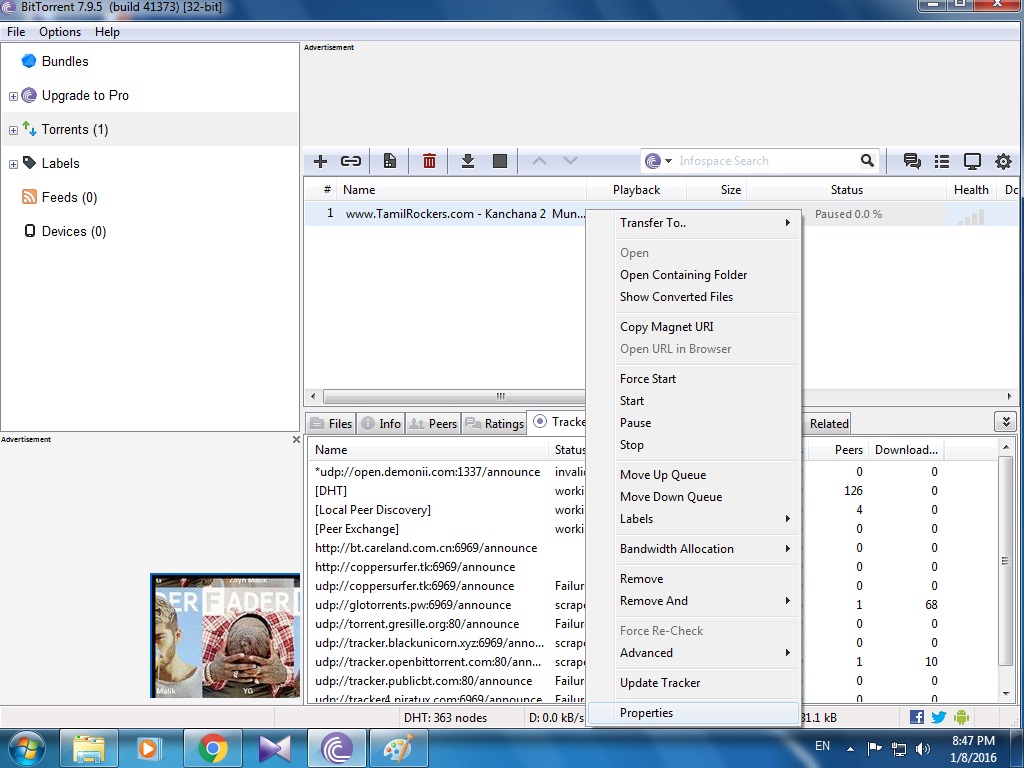Switch to the Files tab
Image resolution: width=1024 pixels, height=768 pixels.
click(x=331, y=423)
